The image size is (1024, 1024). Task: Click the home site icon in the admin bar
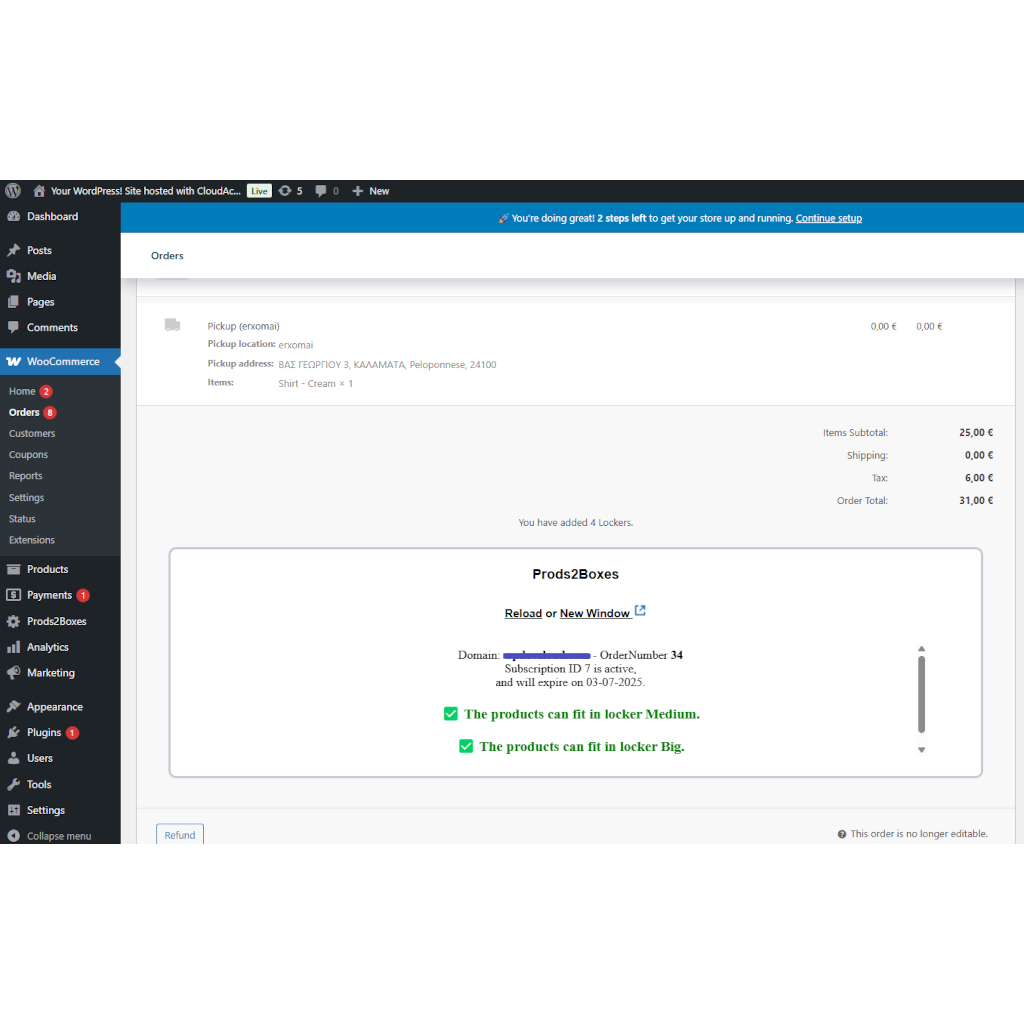(x=39, y=191)
